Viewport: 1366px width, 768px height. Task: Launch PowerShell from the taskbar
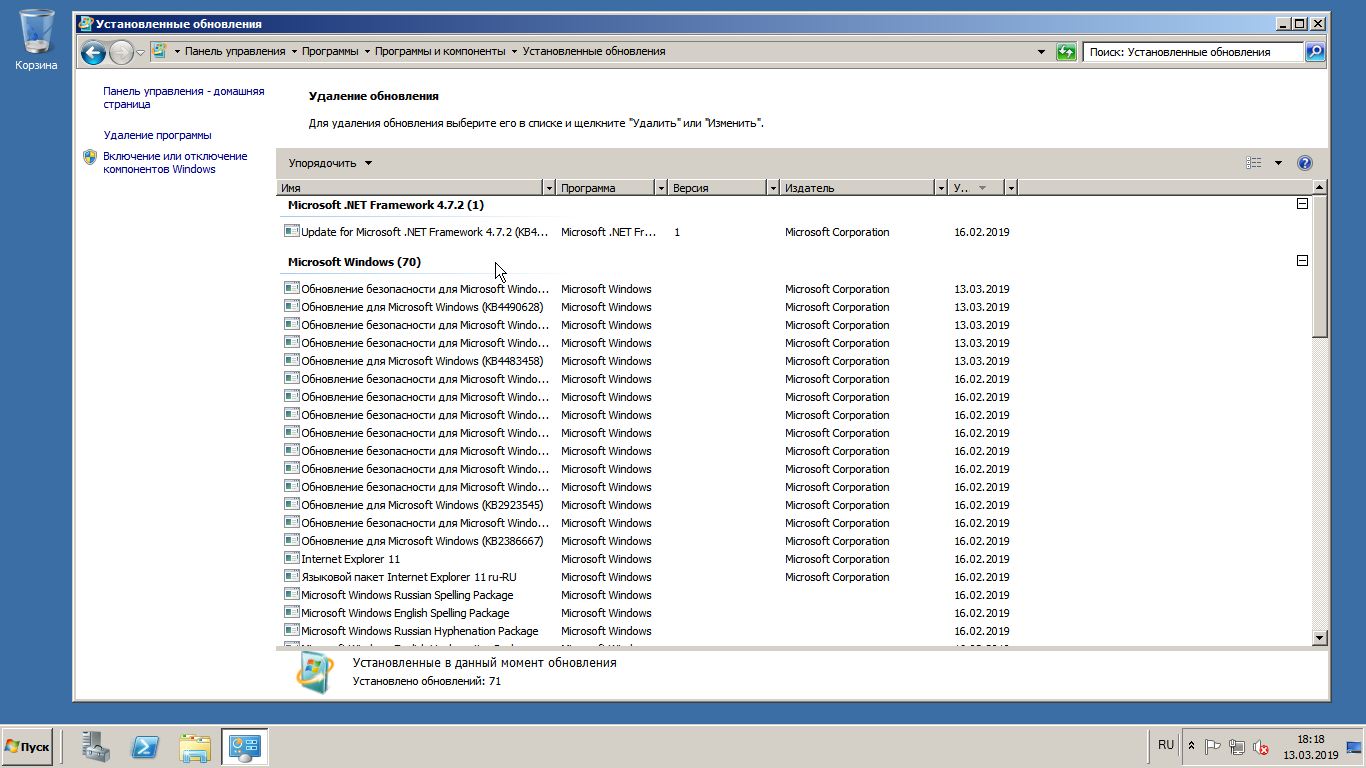click(146, 747)
